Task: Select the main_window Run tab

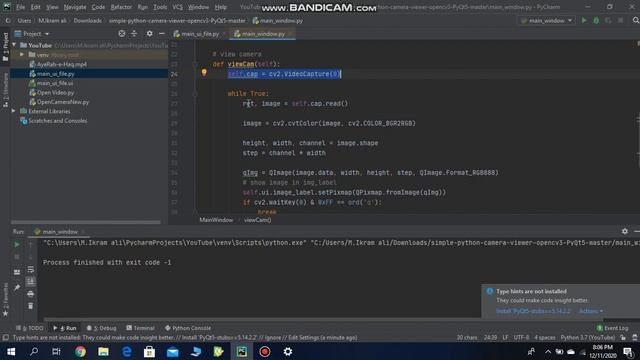Action: 59,231
